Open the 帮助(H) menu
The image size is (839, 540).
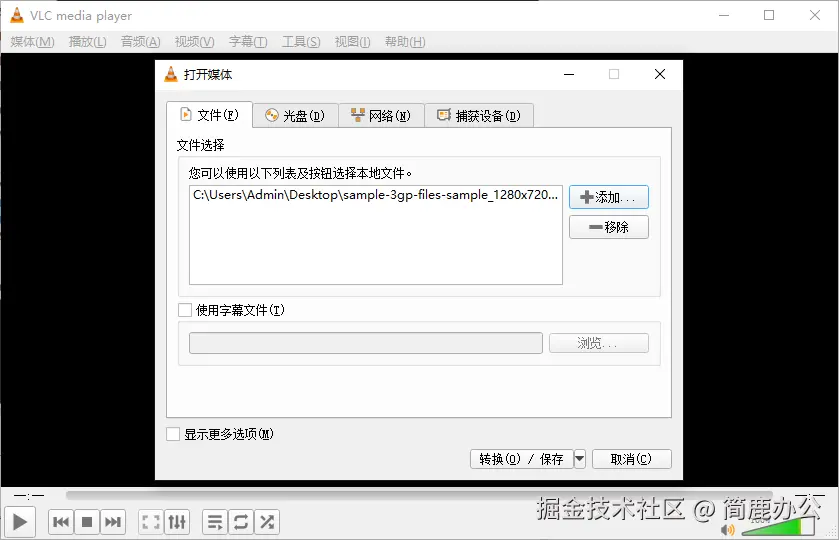[405, 42]
